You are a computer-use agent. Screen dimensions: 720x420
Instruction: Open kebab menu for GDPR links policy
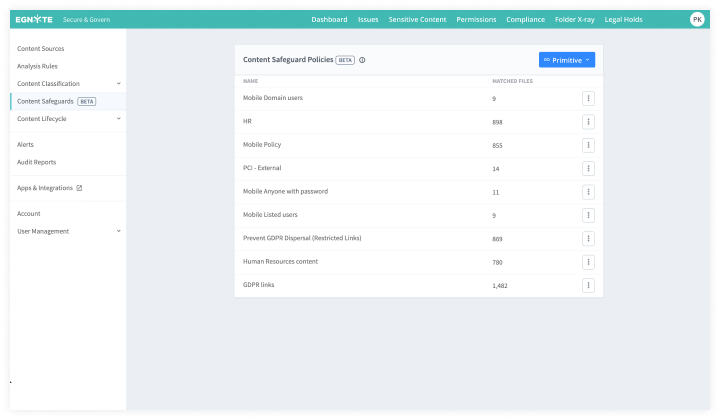pyautogui.click(x=588, y=285)
